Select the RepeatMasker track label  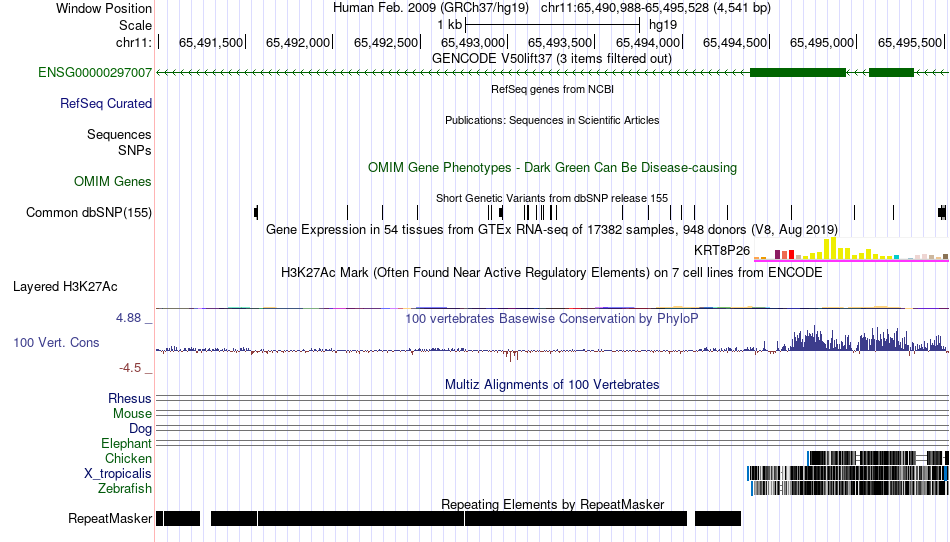(x=110, y=518)
